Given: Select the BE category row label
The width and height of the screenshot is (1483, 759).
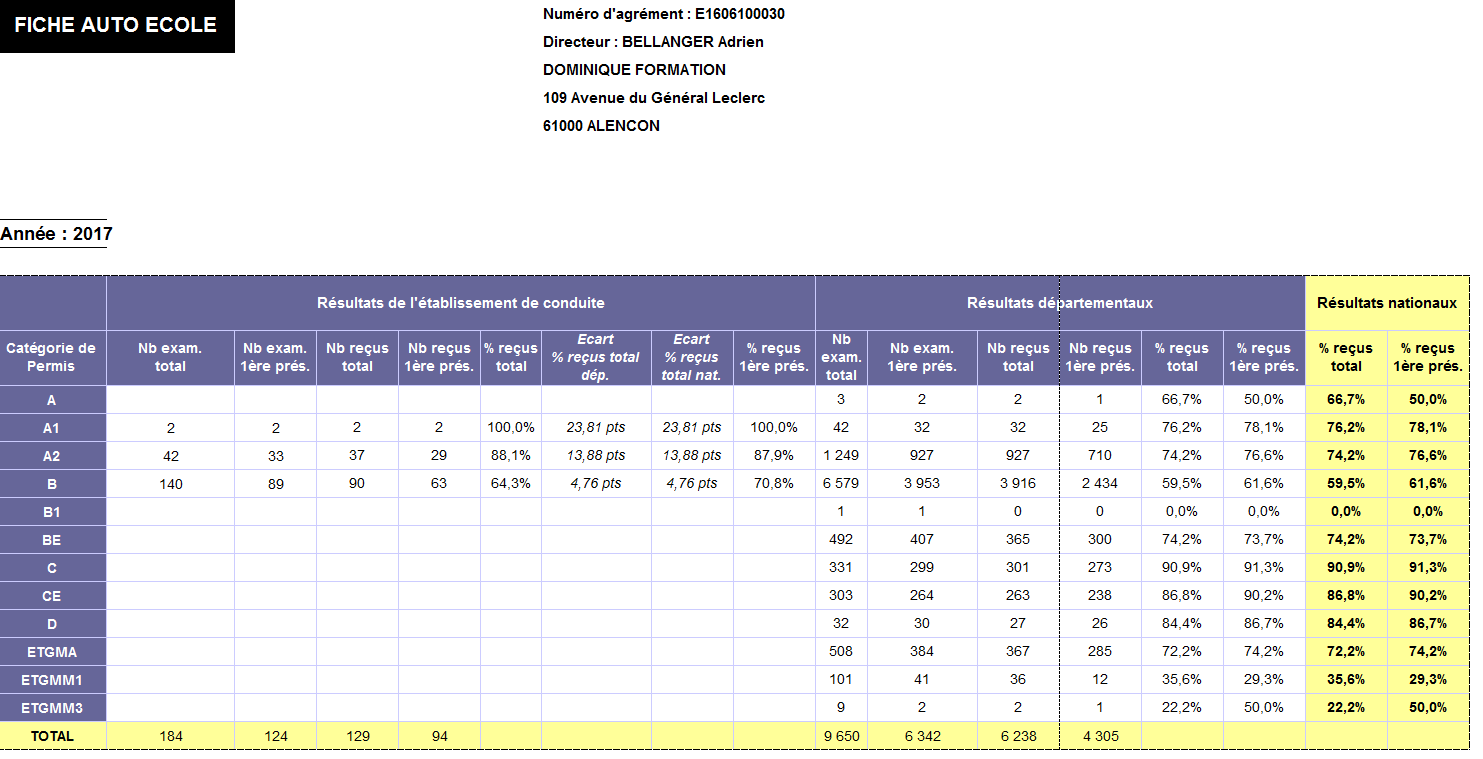Looking at the screenshot, I should pos(51,540).
